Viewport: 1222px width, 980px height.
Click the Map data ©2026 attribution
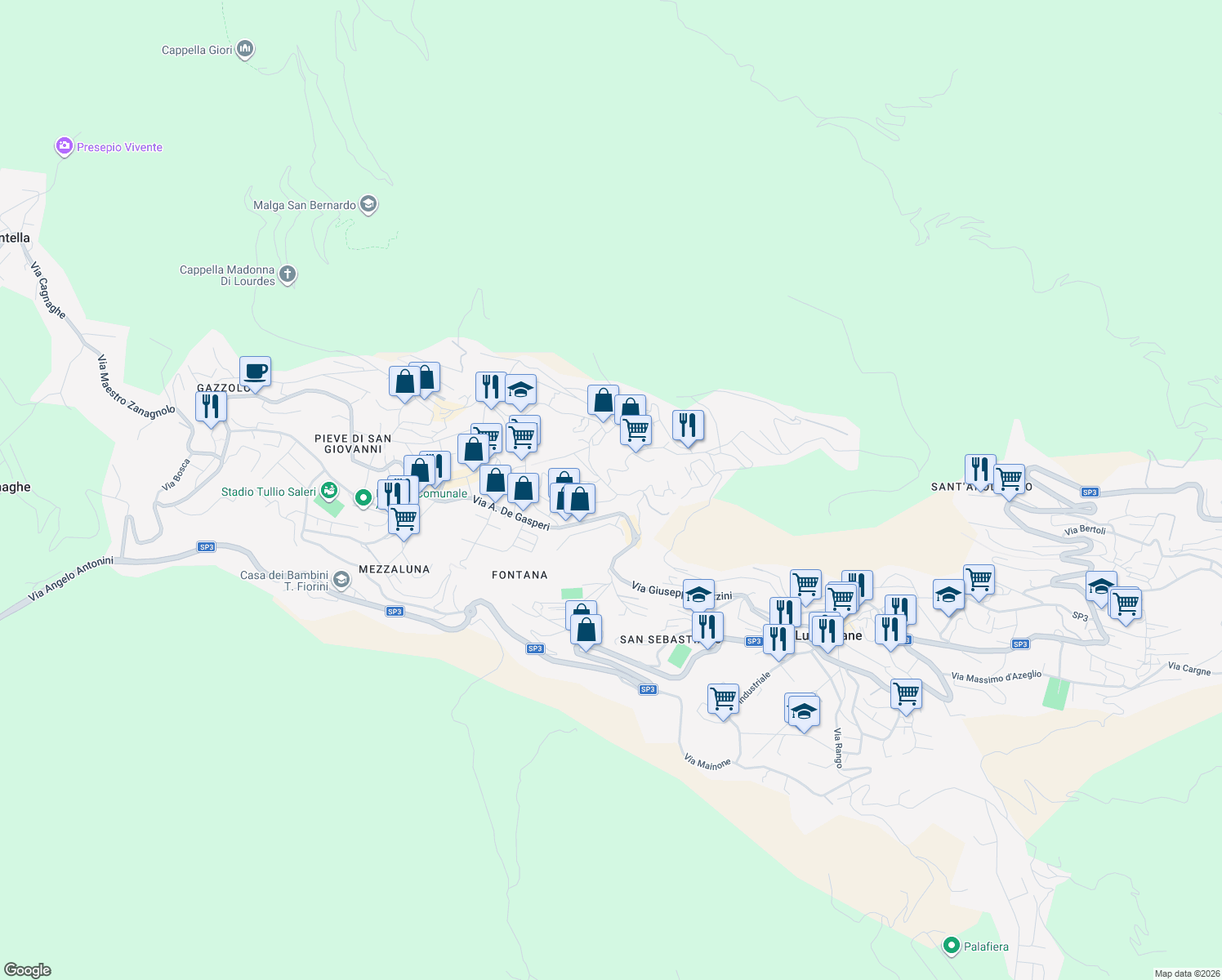(x=1187, y=973)
